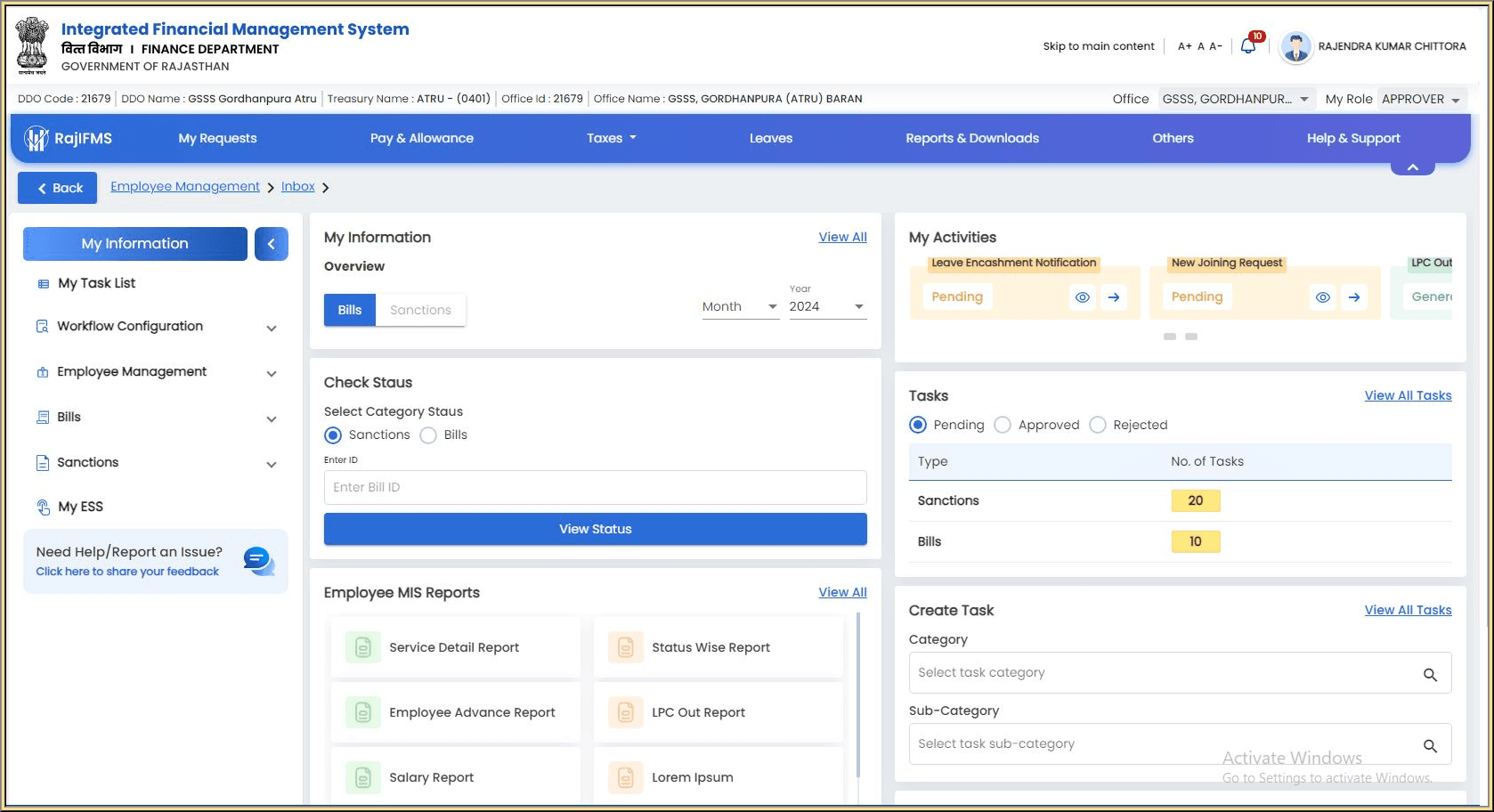Switch to the Sanctions overview tab

420,310
